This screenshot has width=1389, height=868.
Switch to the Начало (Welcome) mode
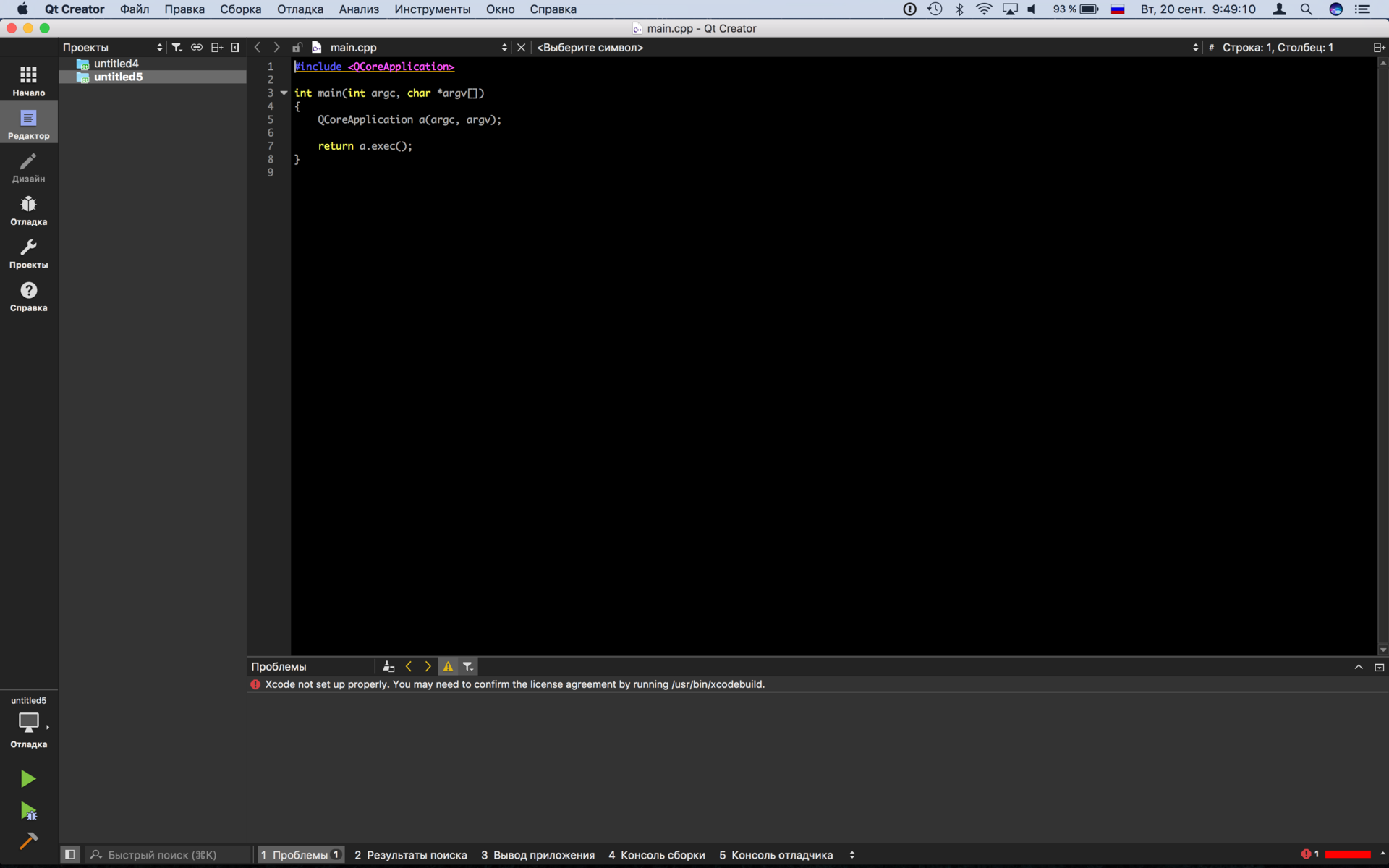point(28,80)
